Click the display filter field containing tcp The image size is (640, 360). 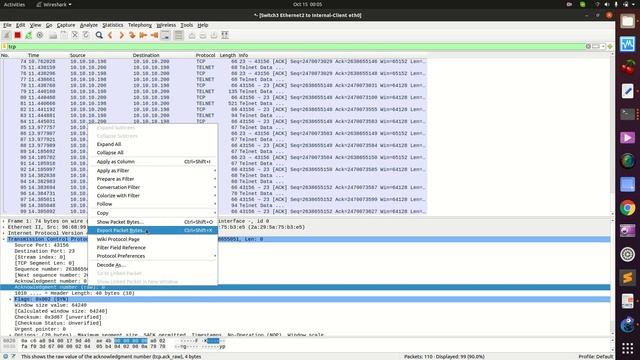click(296, 47)
